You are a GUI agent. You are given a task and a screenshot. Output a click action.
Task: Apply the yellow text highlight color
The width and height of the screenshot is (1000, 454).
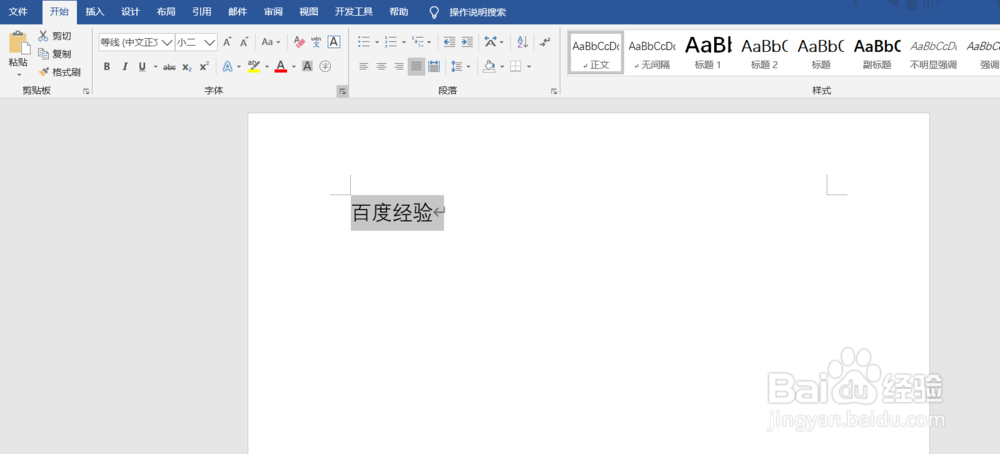253,66
